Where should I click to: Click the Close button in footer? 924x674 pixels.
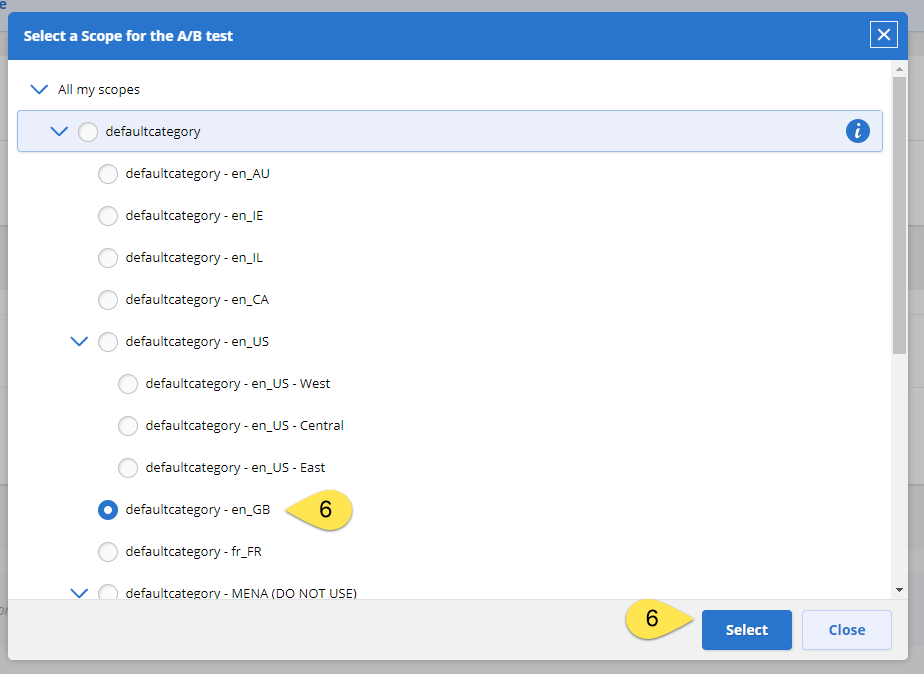(846, 630)
